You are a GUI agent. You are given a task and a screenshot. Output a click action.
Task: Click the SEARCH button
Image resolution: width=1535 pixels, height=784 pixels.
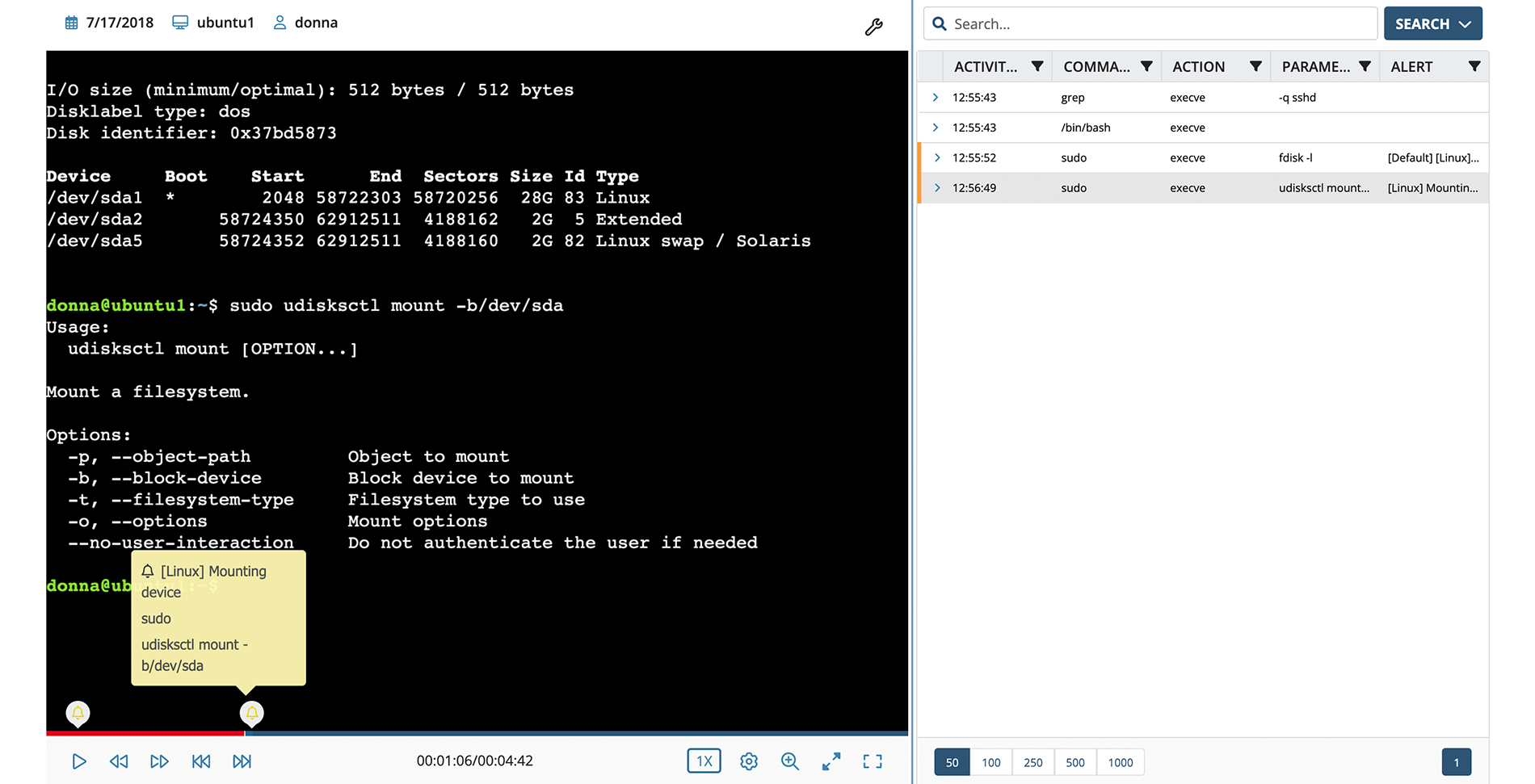click(1432, 23)
